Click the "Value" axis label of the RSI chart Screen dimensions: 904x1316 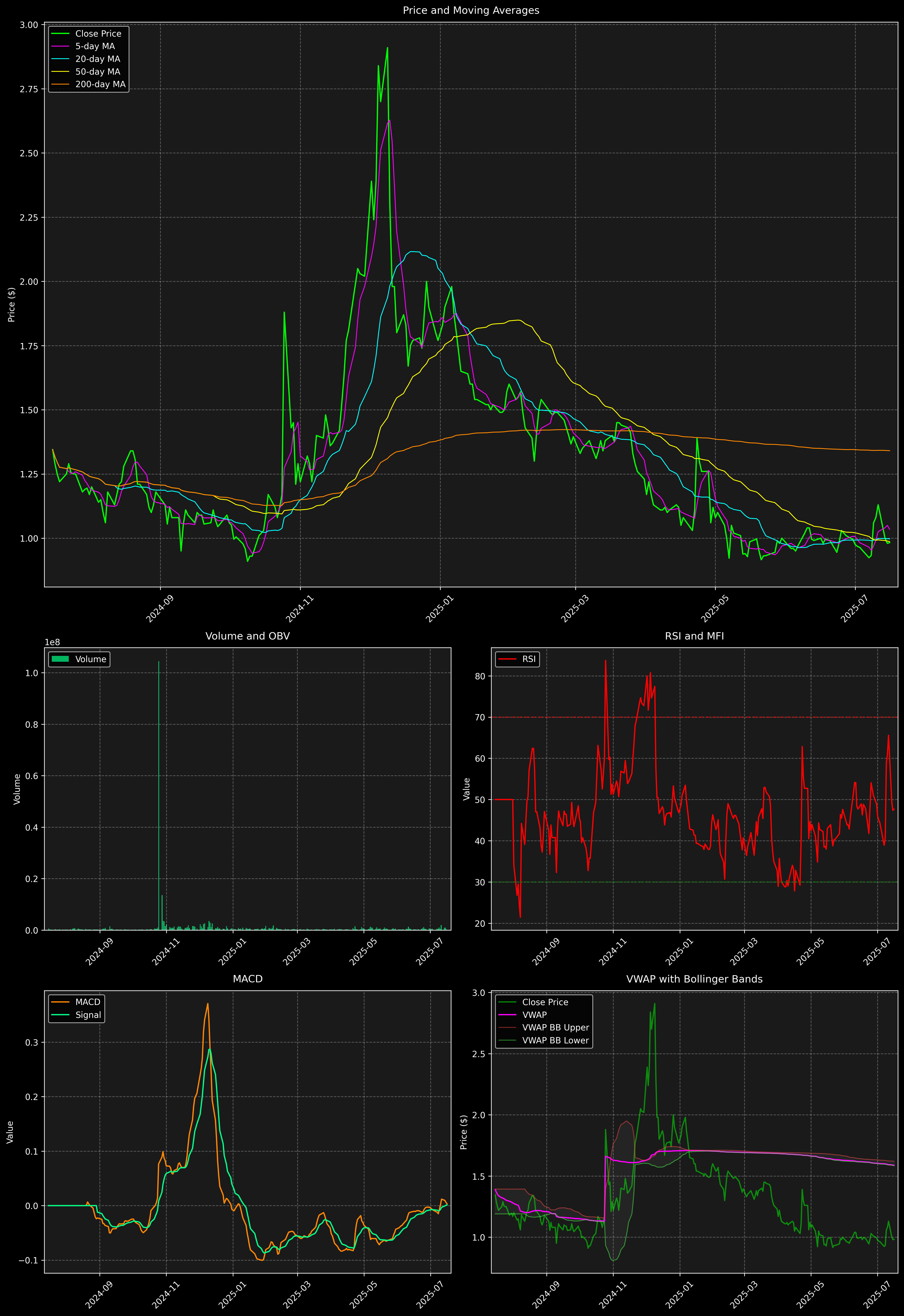coord(467,789)
